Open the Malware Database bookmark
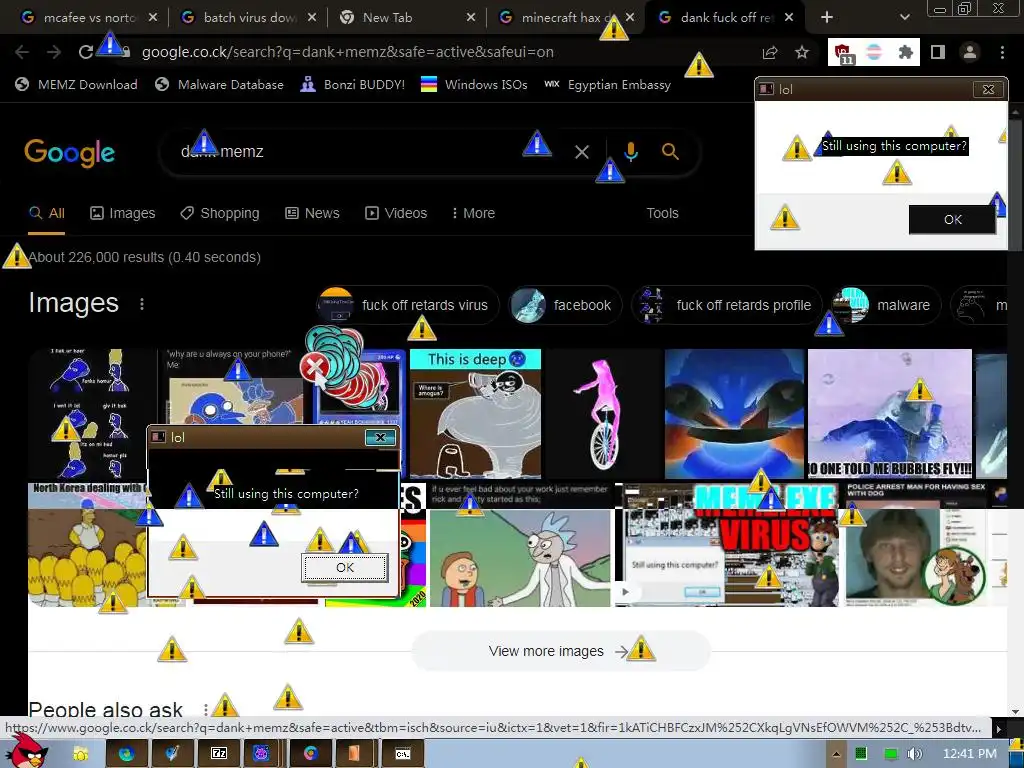 219,84
